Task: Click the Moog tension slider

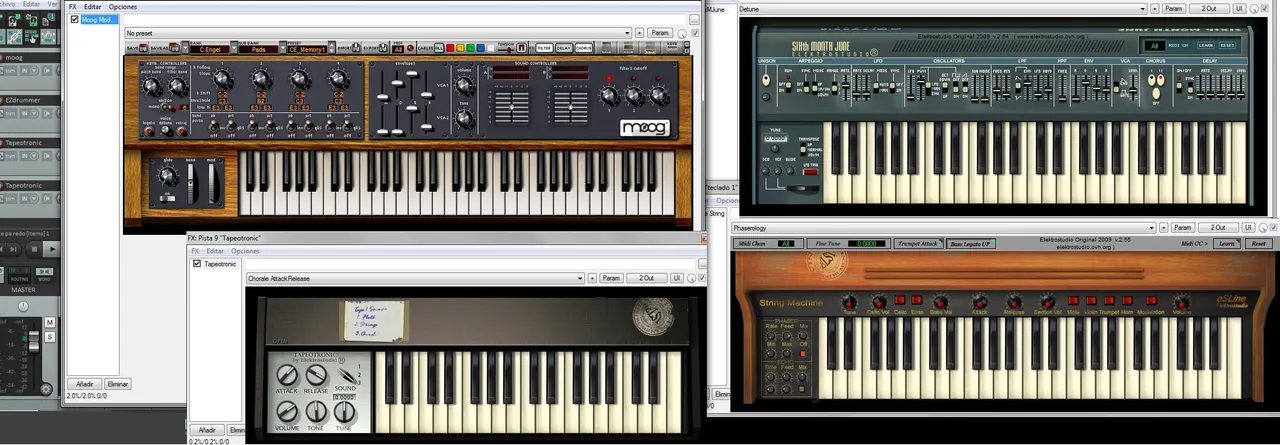Action: coord(506,50)
